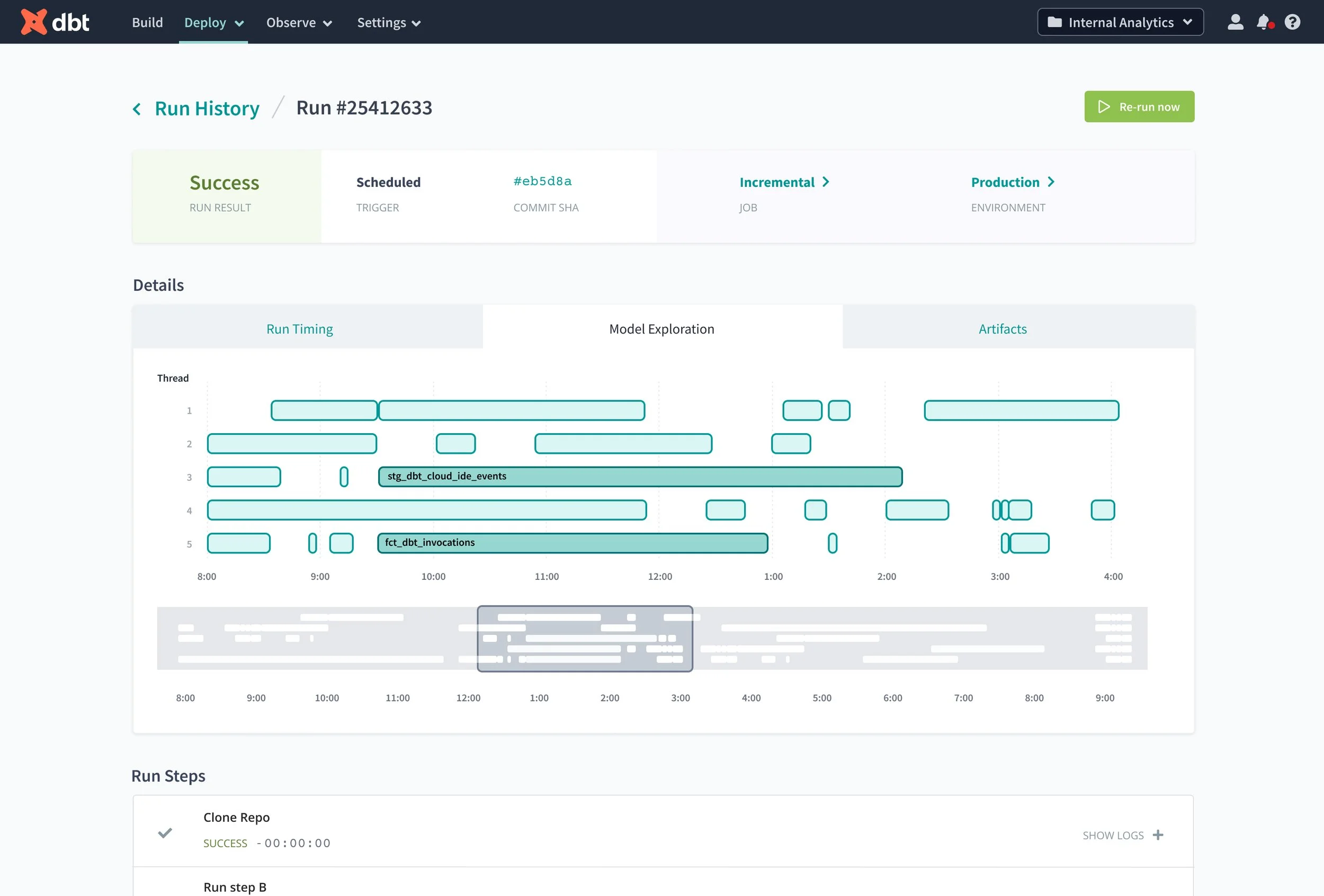Viewport: 1324px width, 896px height.
Task: Select the stg_dbt_cloud_ide_events bar
Action: coord(640,476)
